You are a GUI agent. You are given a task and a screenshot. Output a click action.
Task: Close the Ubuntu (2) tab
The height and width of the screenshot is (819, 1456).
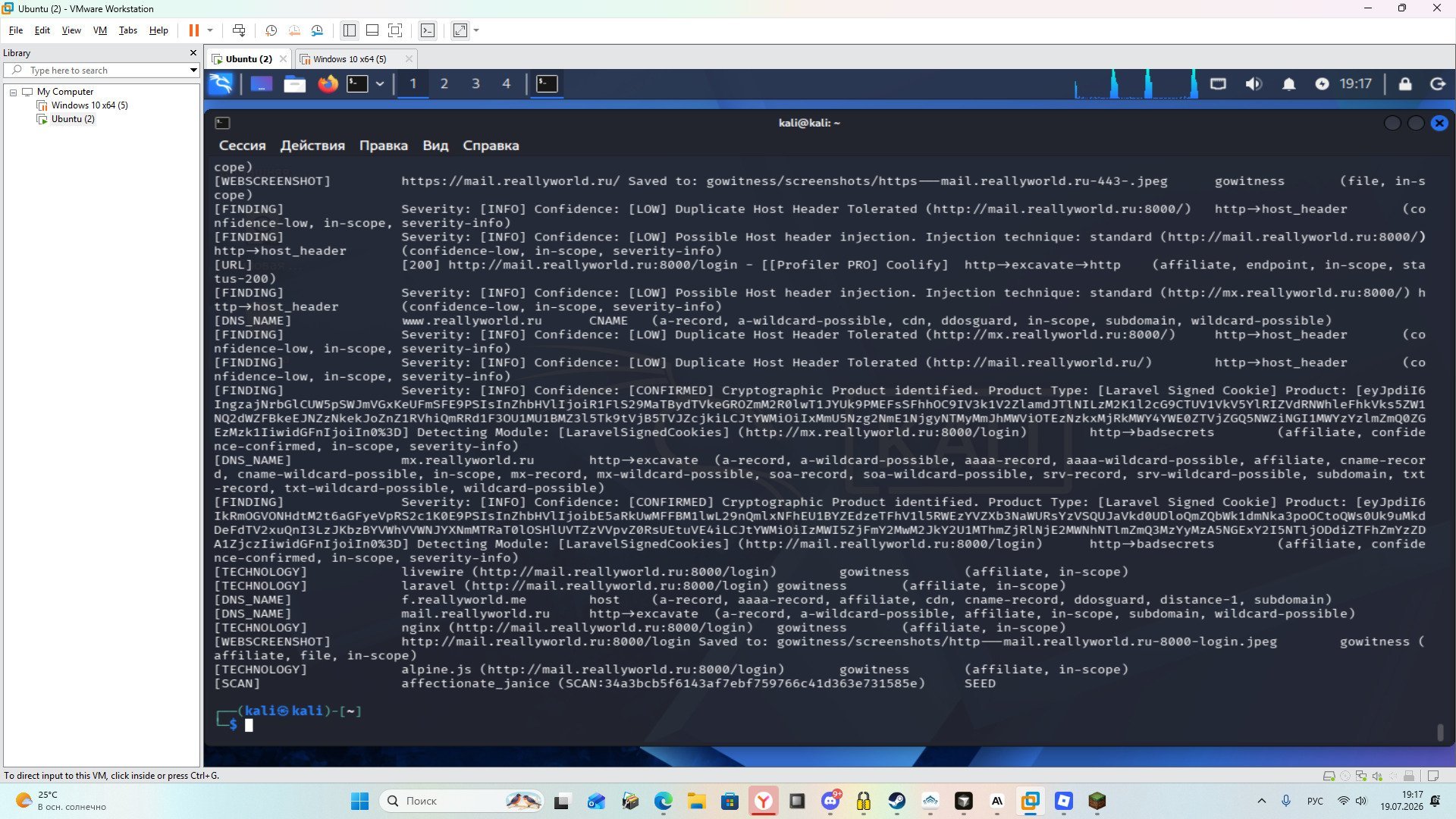coord(283,59)
